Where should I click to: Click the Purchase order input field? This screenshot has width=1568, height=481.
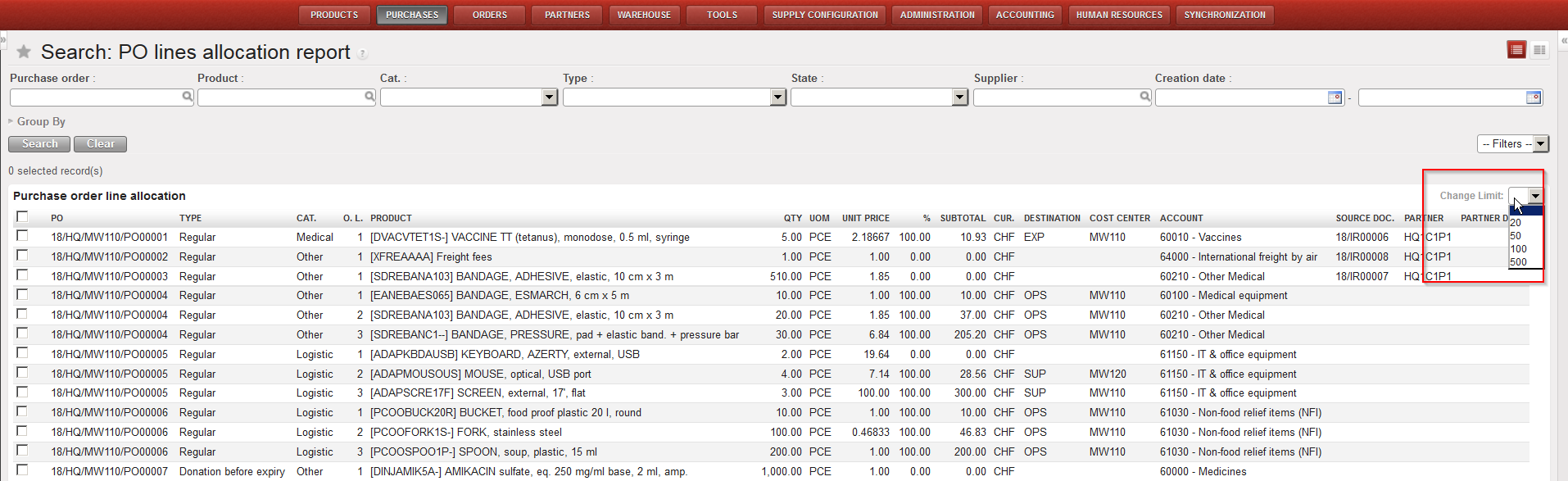pos(95,98)
